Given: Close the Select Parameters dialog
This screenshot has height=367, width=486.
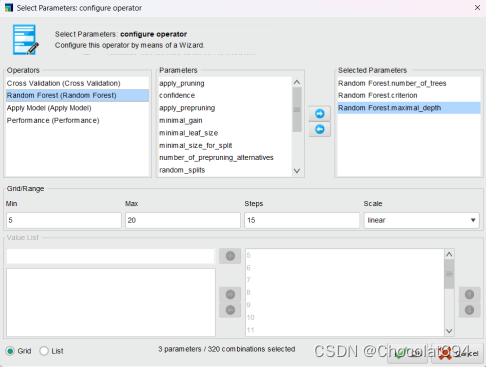Looking at the screenshot, I should click(477, 7).
